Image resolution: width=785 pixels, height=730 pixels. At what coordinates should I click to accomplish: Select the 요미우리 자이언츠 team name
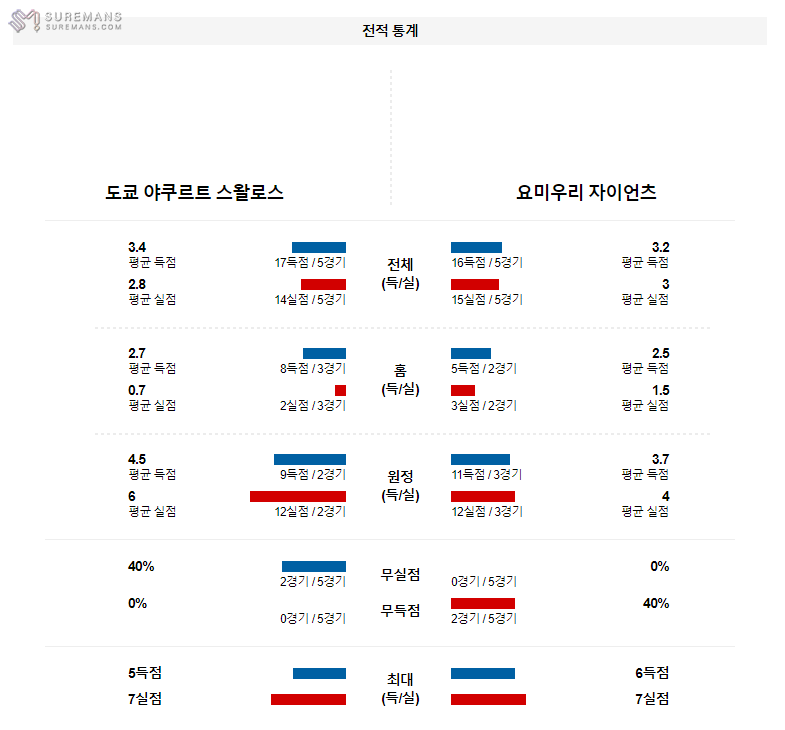coord(587,193)
